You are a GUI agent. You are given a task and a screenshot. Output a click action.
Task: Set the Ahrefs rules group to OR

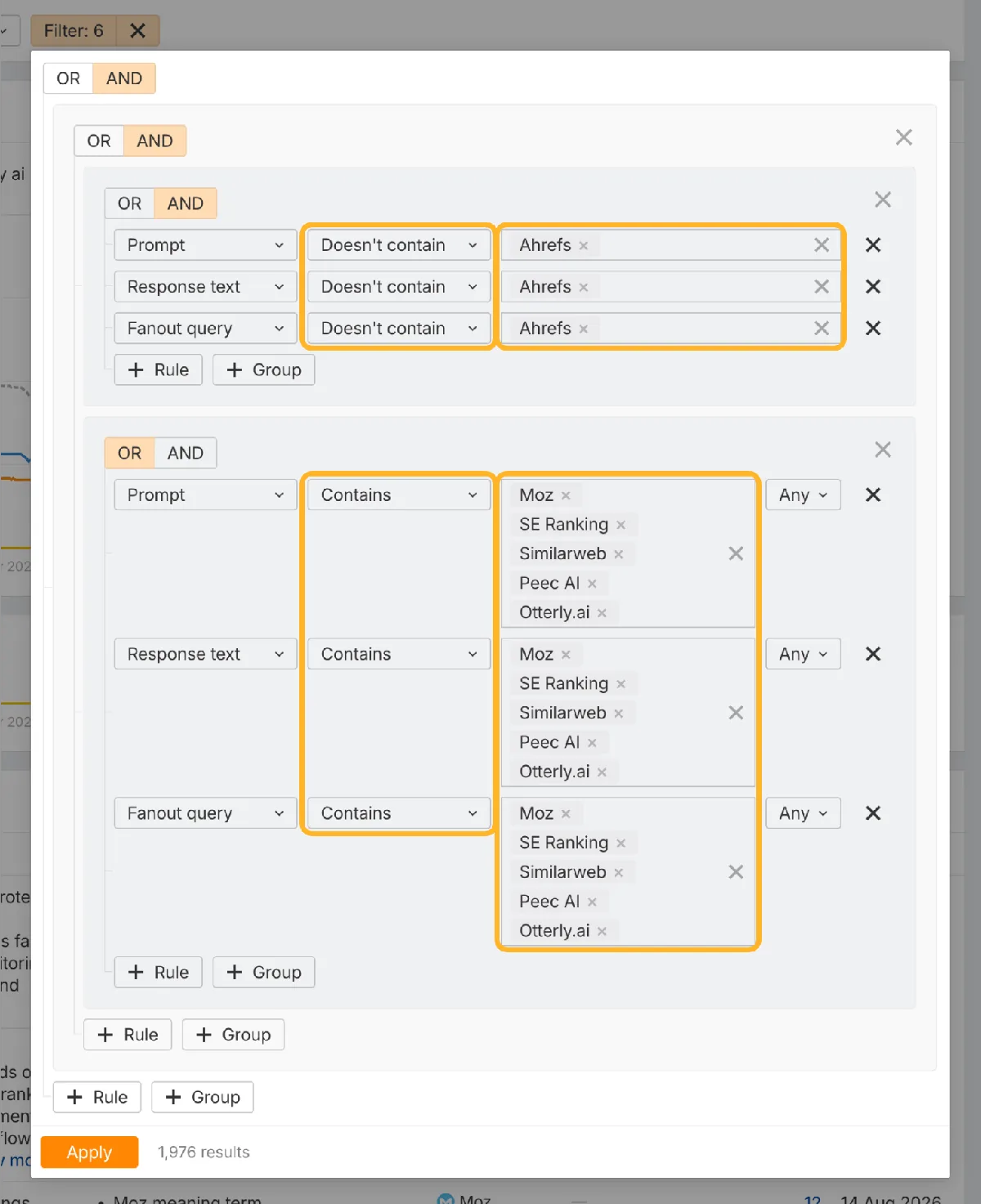point(129,204)
